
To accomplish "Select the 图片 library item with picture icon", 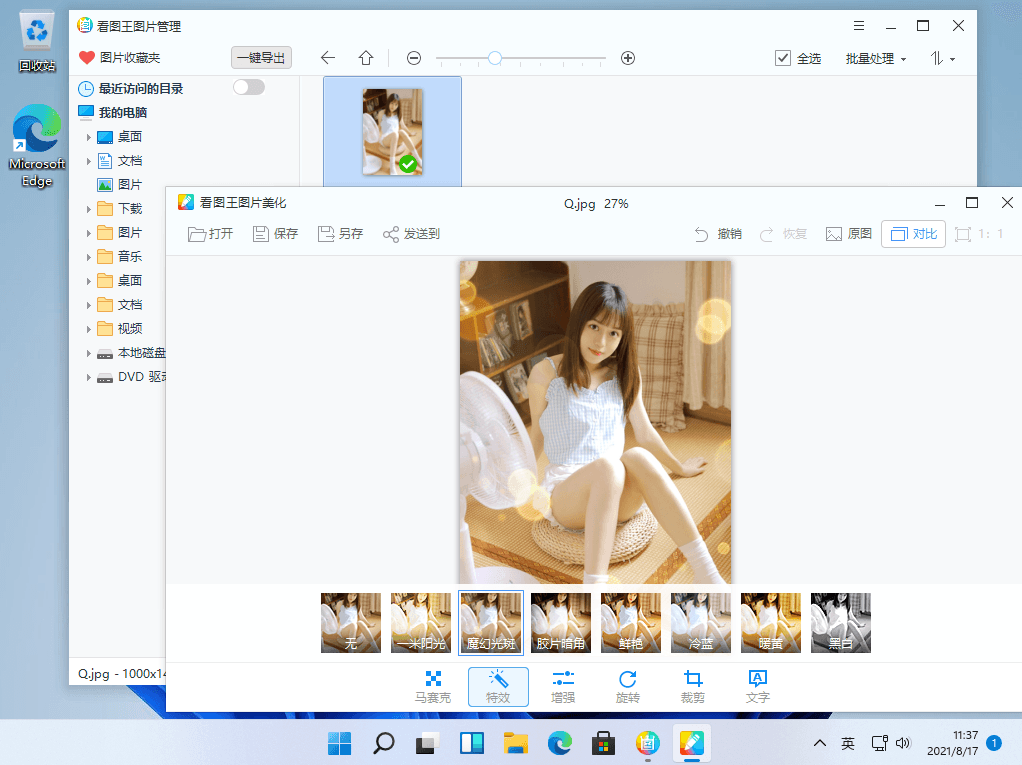I will click(119, 184).
